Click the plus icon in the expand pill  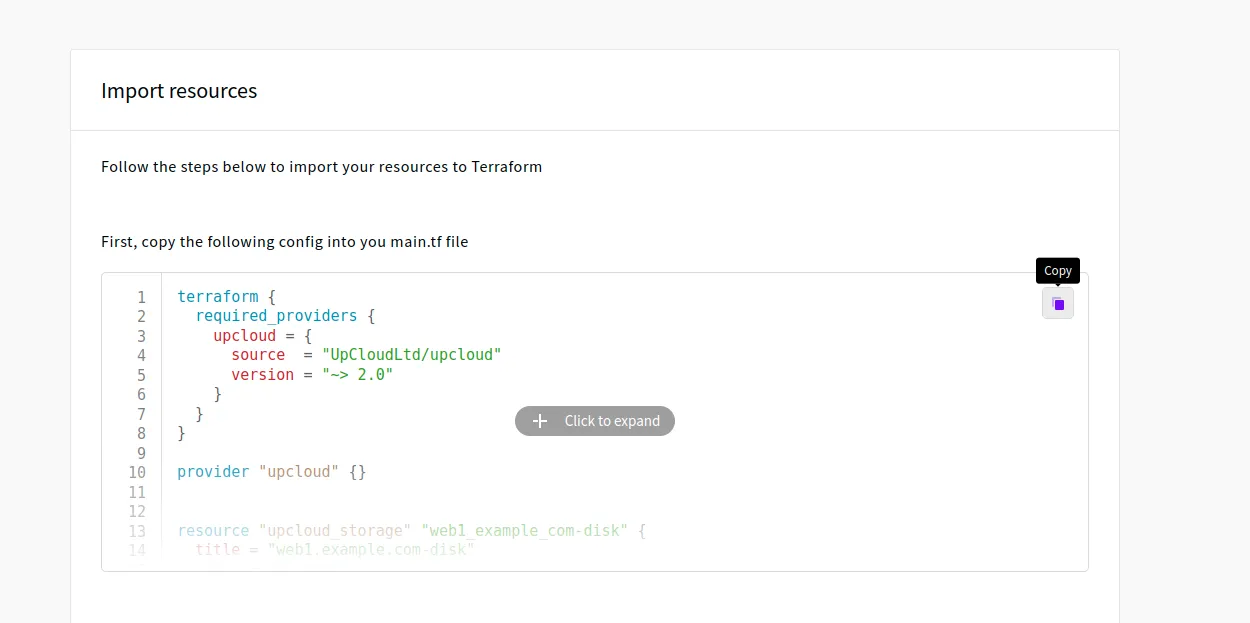(540, 421)
